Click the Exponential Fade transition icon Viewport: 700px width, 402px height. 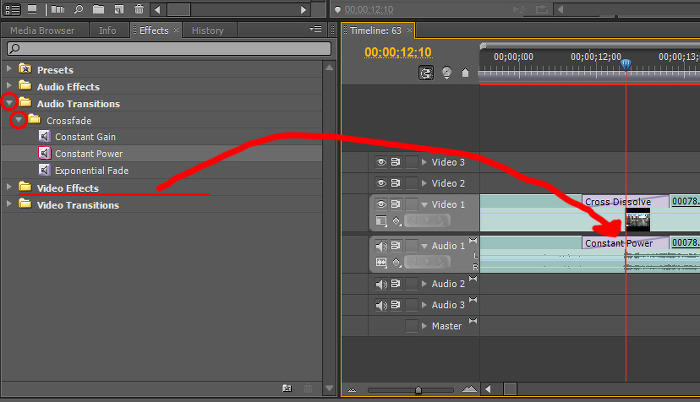44,170
